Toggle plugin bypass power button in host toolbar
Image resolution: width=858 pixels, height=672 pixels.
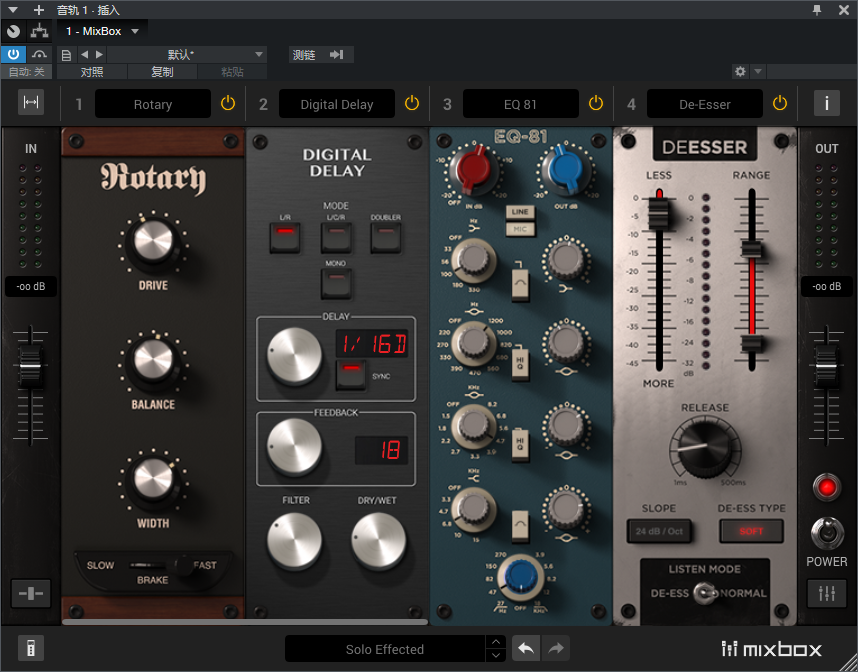tap(13, 54)
